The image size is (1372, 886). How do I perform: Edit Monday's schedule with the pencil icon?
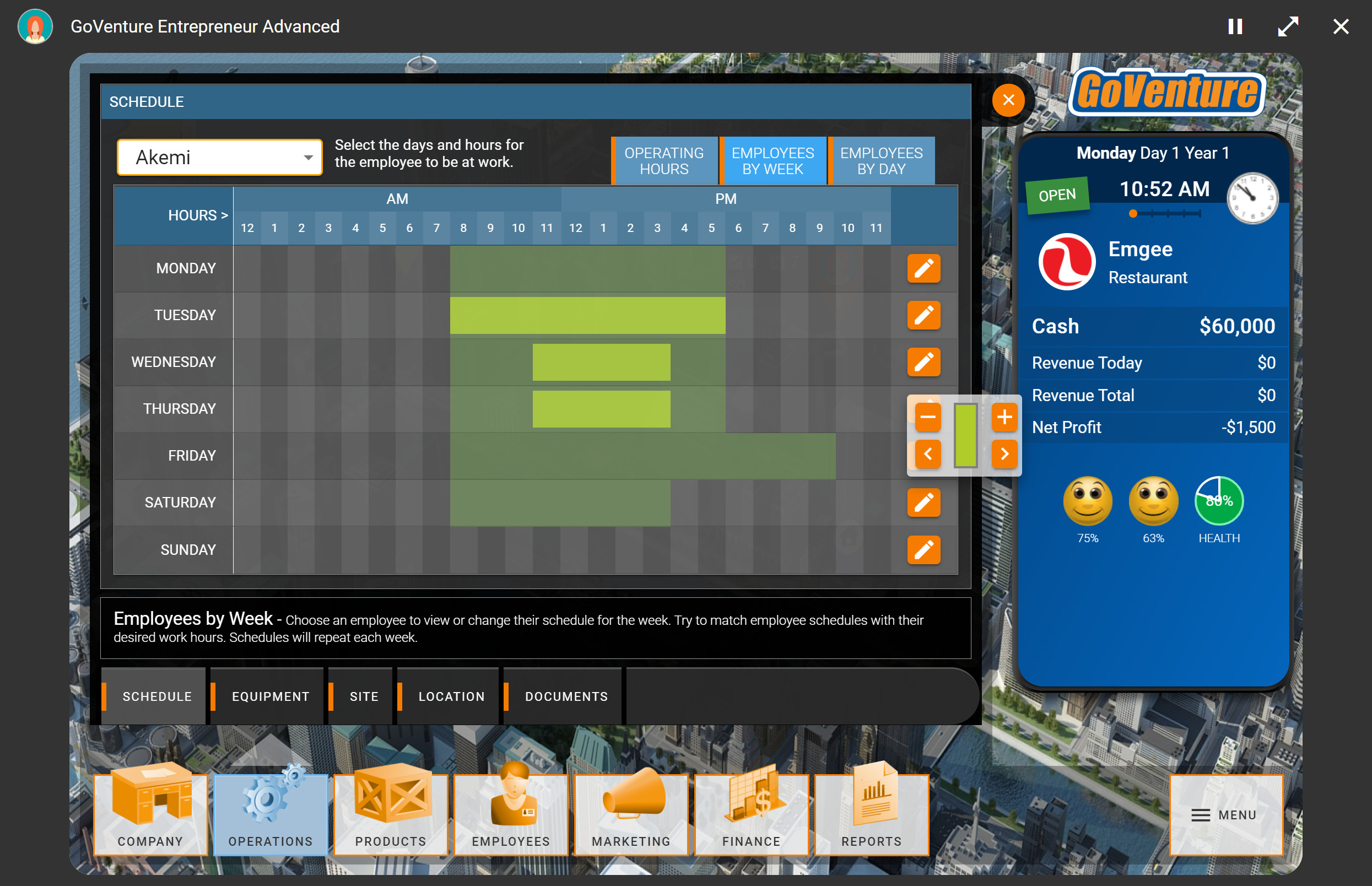coord(924,268)
